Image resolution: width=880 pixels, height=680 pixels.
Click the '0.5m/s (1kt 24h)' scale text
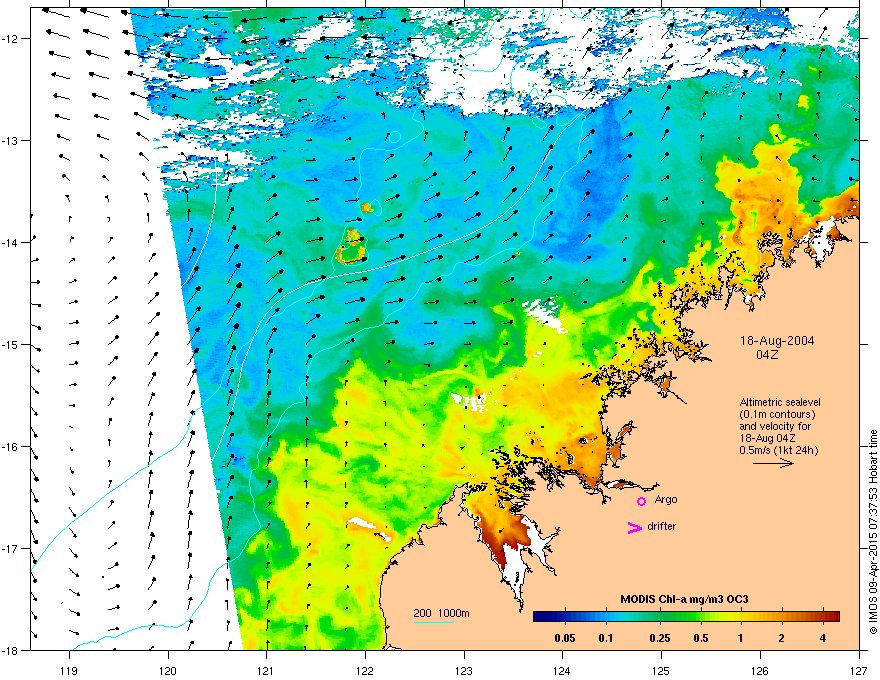pos(778,449)
